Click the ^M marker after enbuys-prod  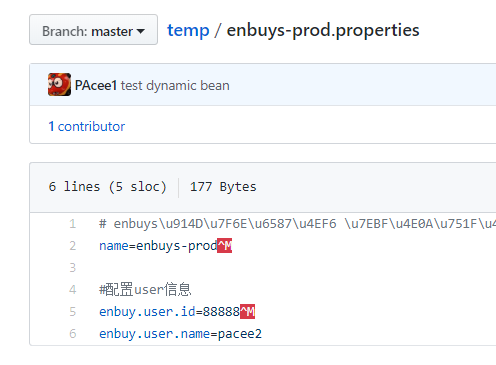(x=224, y=246)
